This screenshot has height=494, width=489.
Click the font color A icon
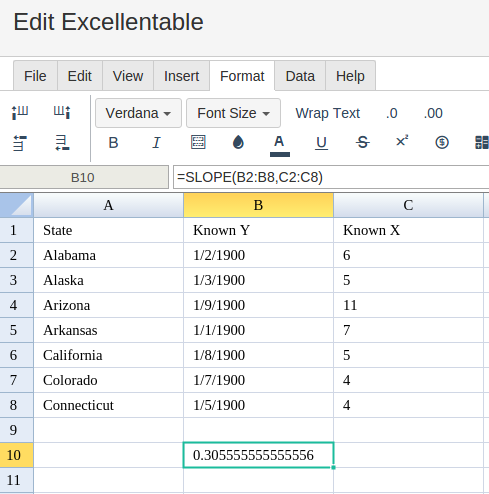coord(279,146)
